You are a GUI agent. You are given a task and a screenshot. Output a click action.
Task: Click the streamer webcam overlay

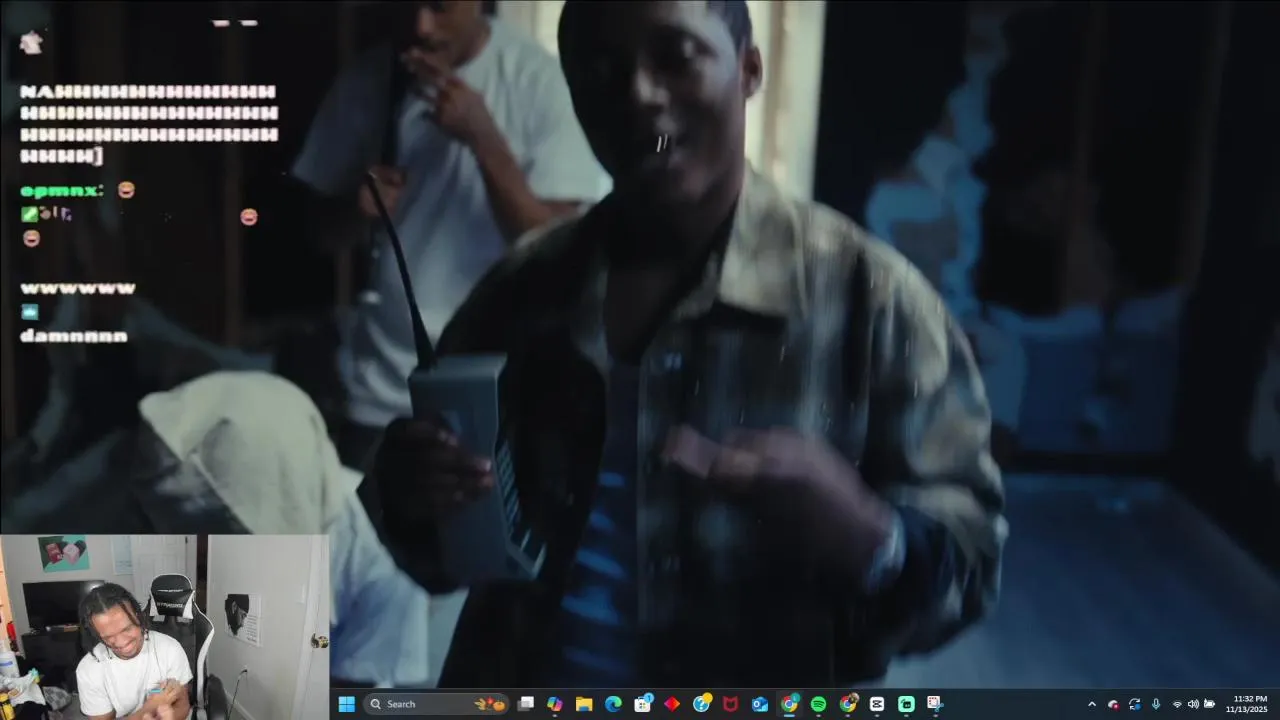(164, 627)
